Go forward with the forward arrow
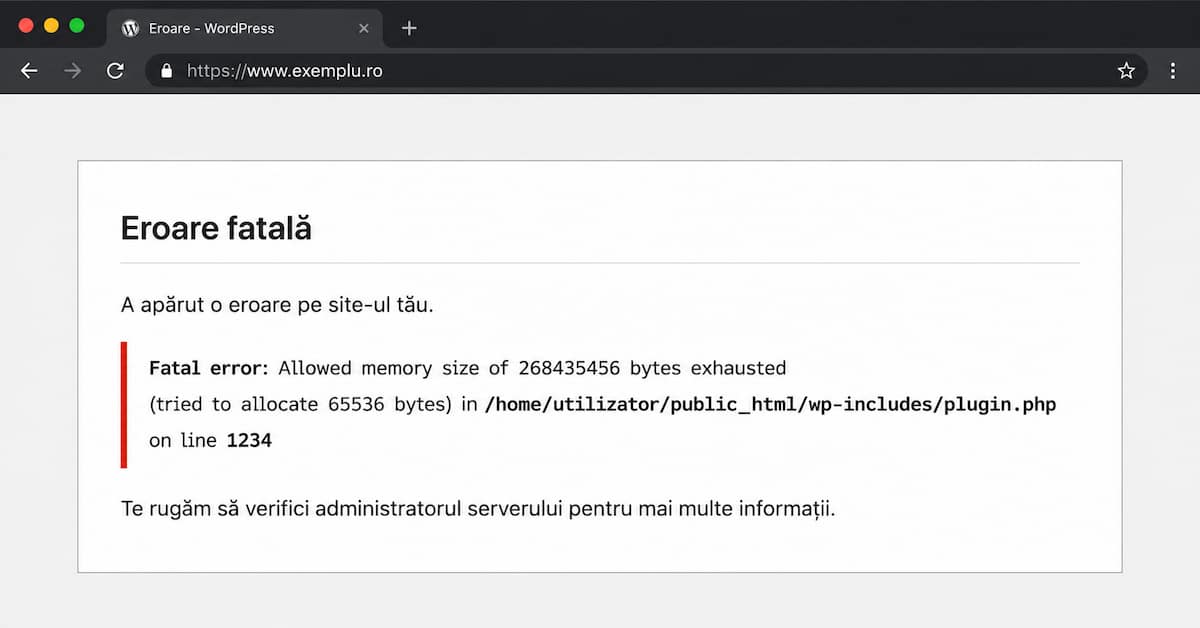Image resolution: width=1200 pixels, height=628 pixels. (72, 71)
